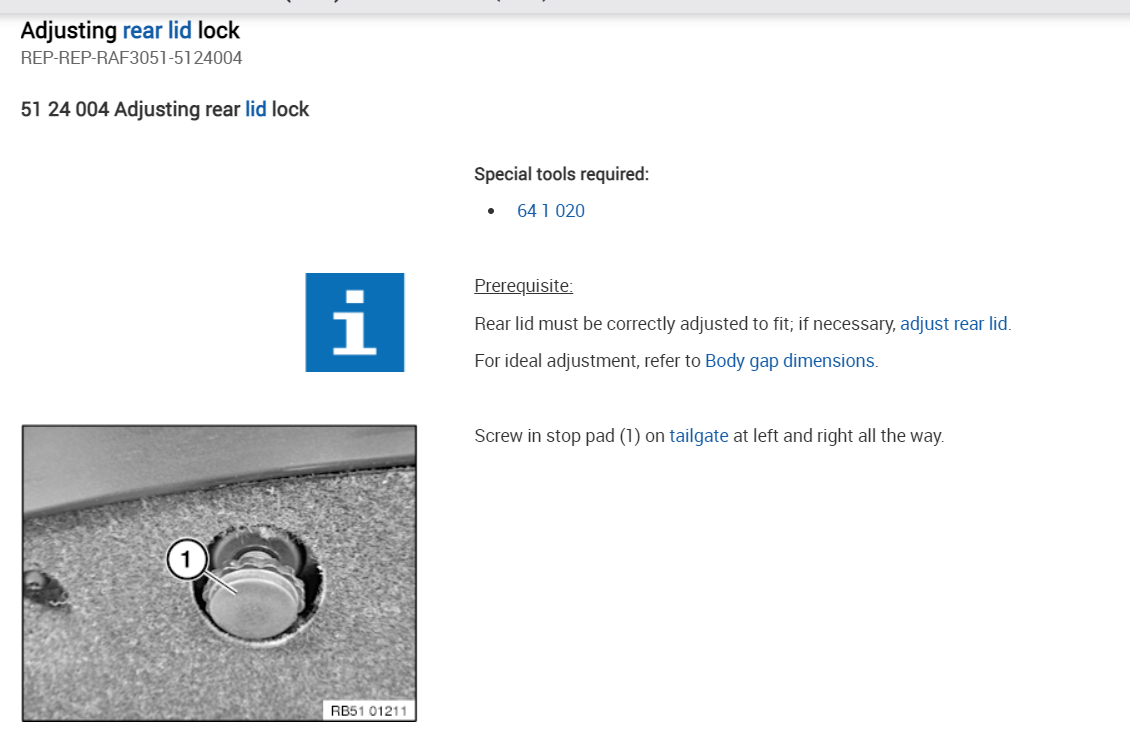
Task: Click blue "lid" in the 51 24 004 heading
Action: [256, 109]
